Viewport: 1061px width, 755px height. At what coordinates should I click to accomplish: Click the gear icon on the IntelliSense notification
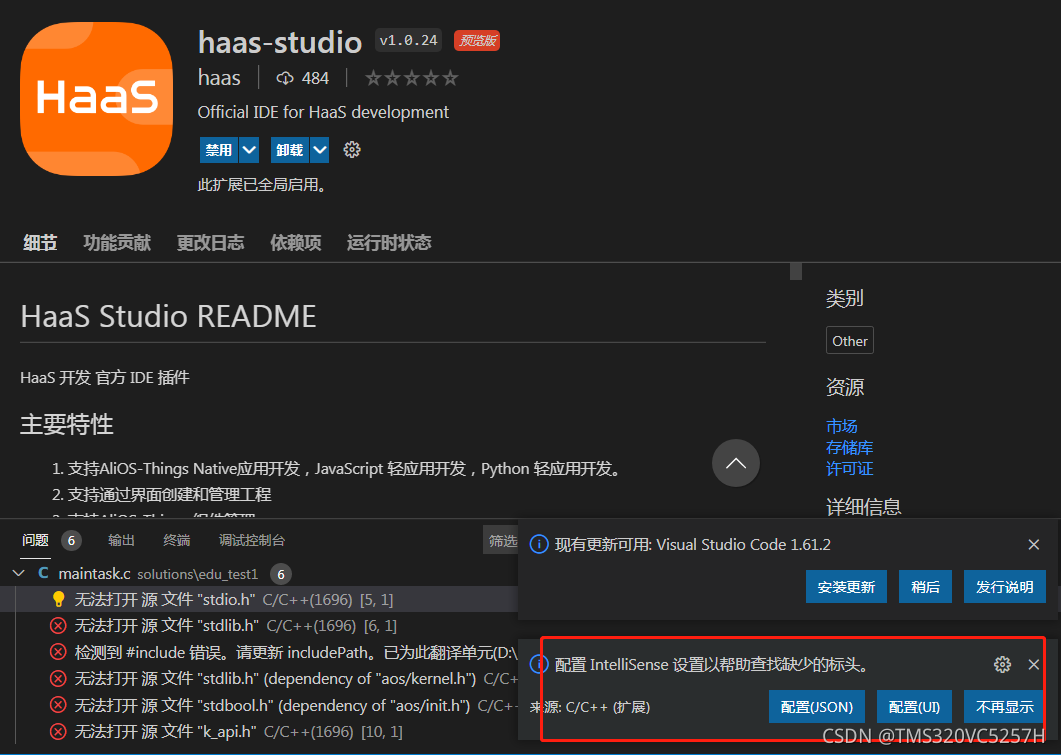(1003, 663)
